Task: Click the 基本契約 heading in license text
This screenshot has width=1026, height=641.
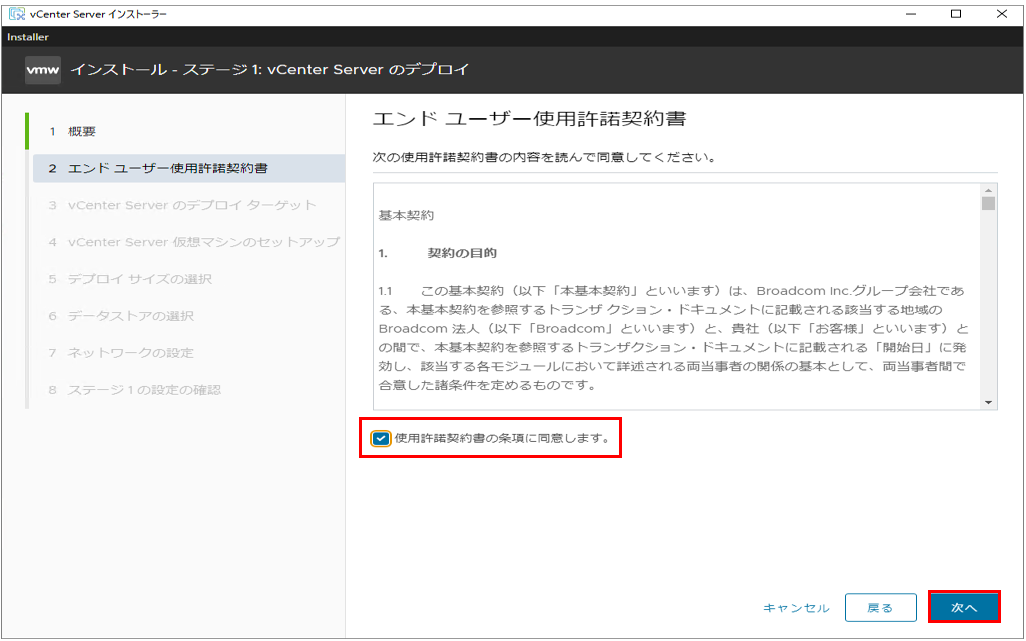Action: 406,215
